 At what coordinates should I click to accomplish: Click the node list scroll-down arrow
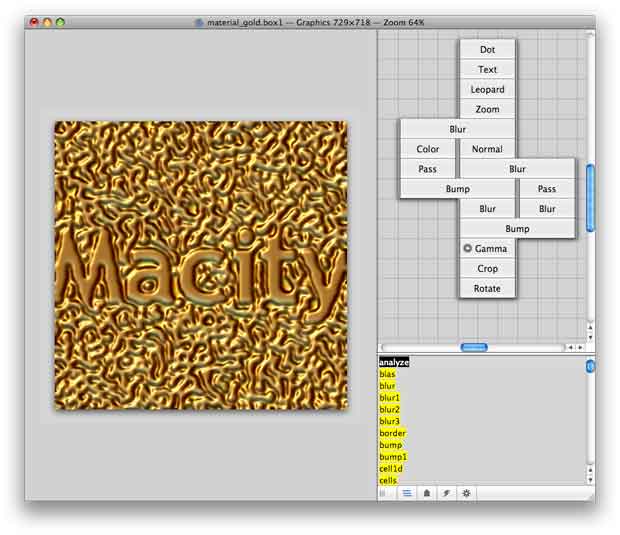point(590,480)
